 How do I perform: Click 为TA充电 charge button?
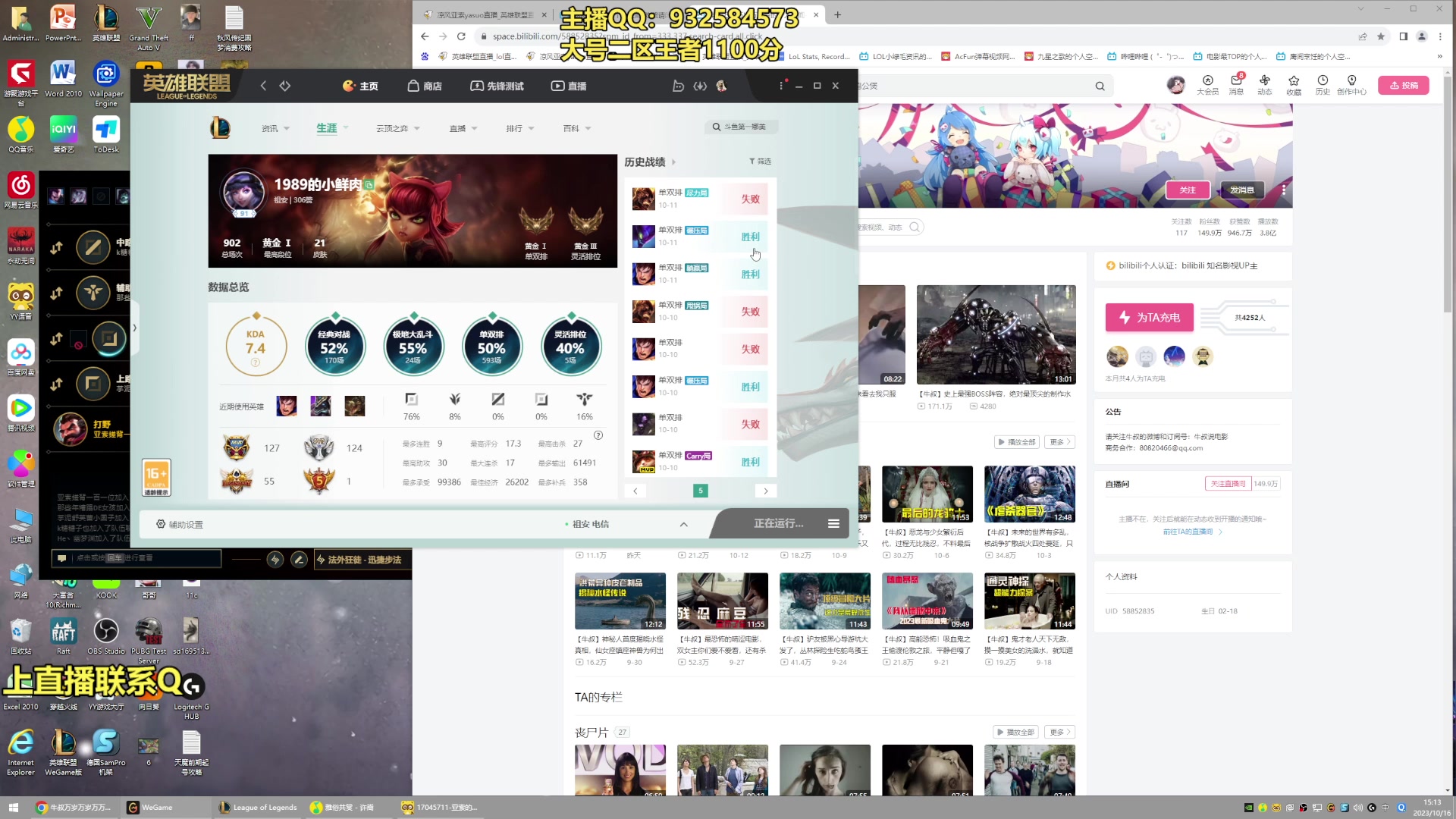click(1150, 318)
